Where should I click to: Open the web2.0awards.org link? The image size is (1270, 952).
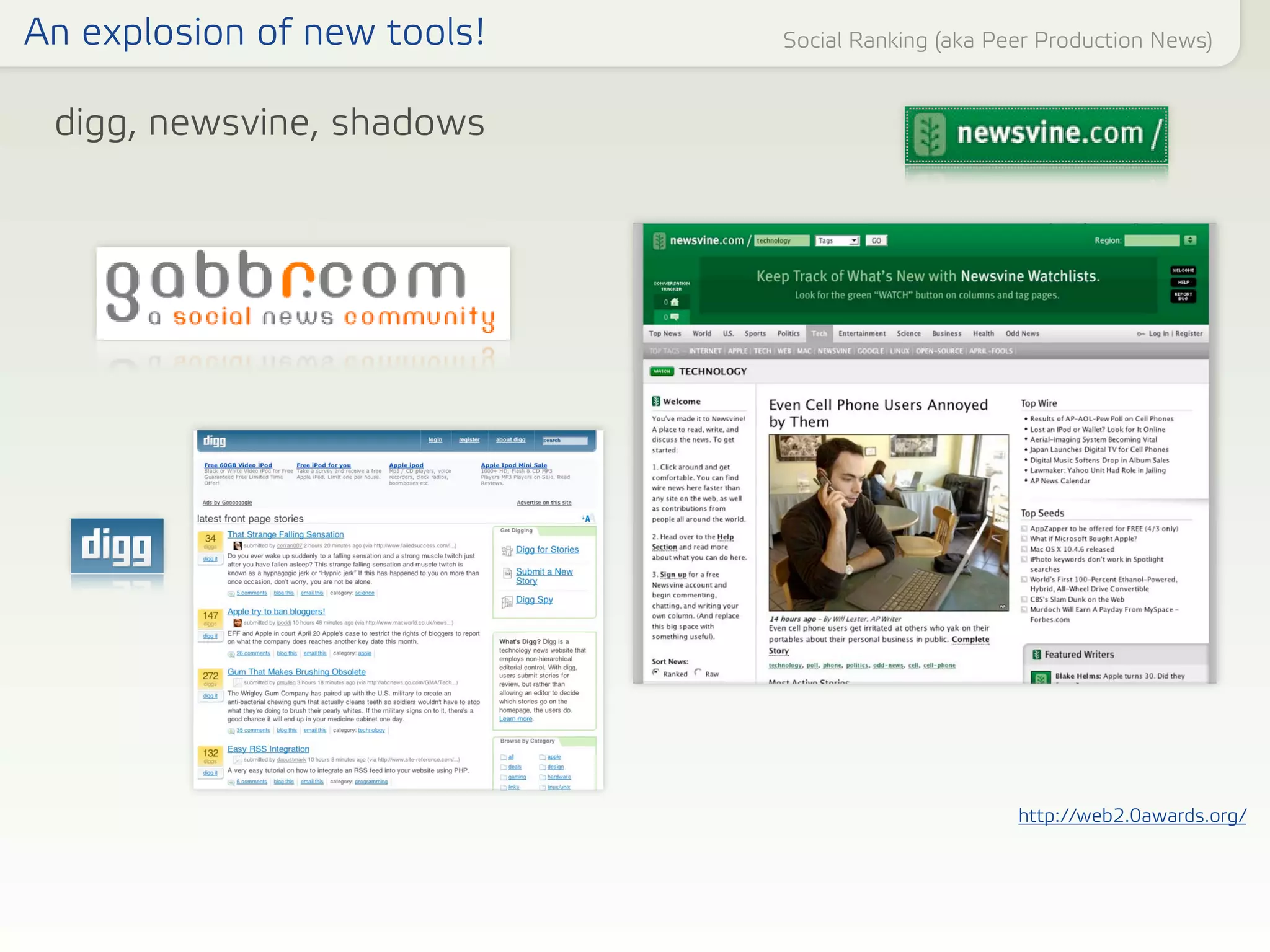coord(1132,816)
